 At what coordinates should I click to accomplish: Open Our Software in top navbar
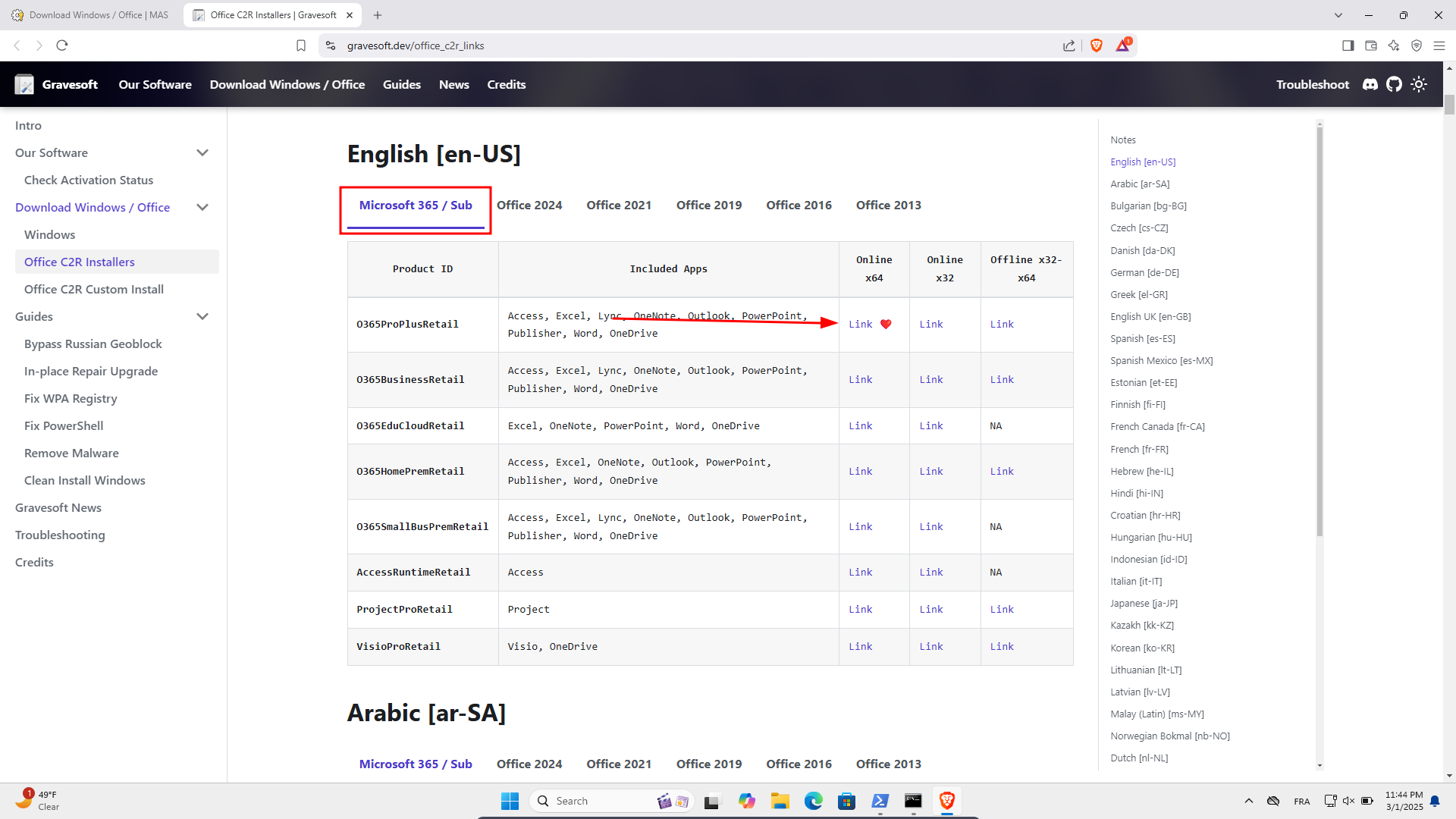[x=155, y=84]
